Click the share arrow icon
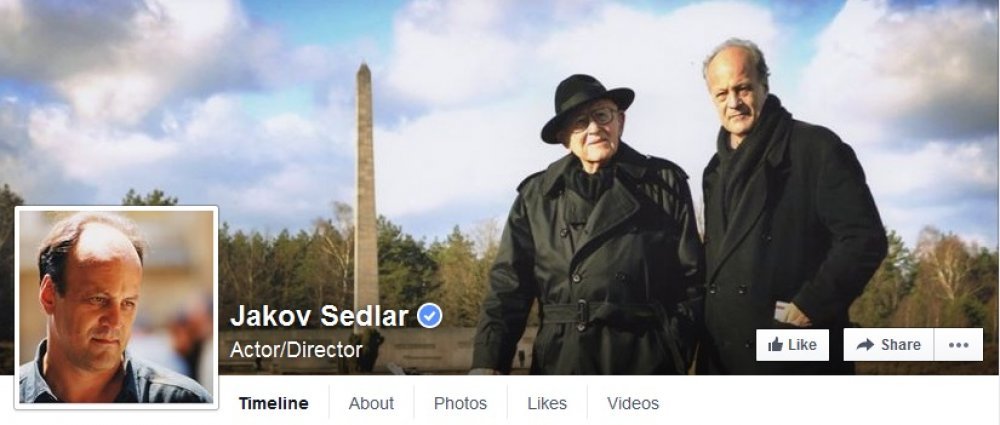 (x=865, y=345)
